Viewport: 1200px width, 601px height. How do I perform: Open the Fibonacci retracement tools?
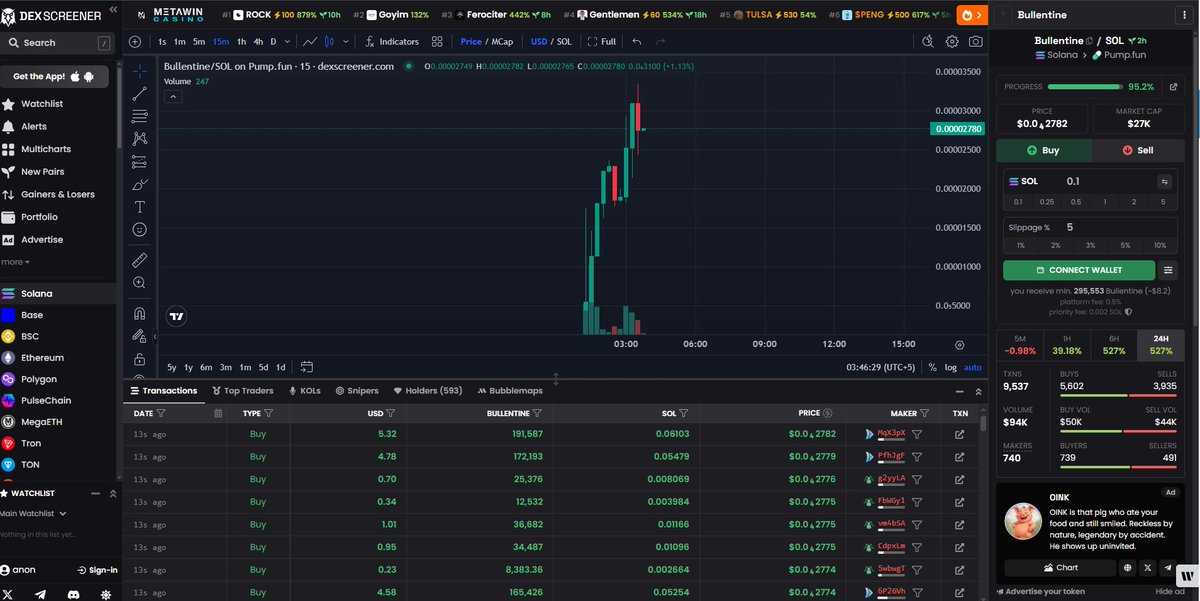(139, 116)
